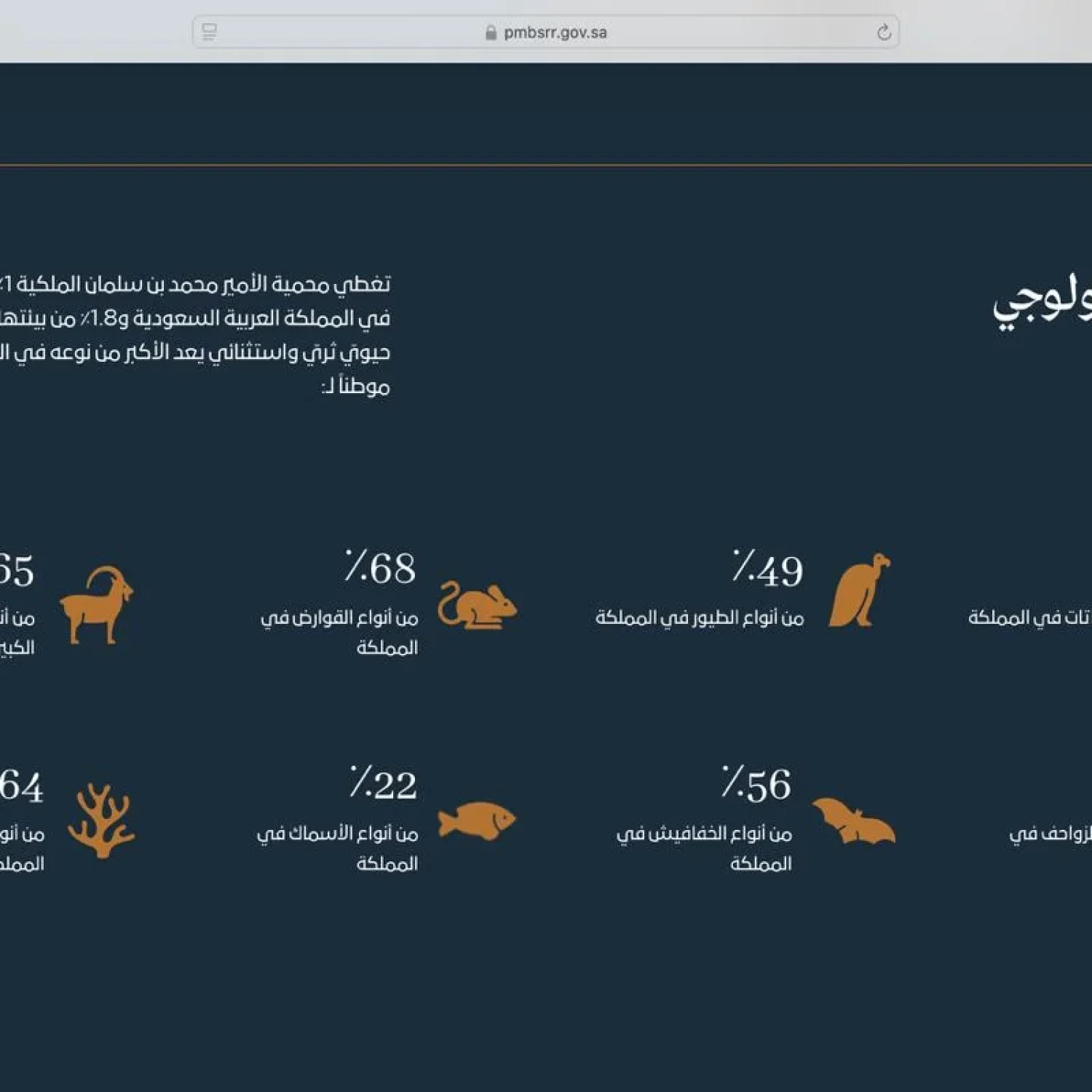Click the page reload icon in address bar
This screenshot has height=1092, width=1092.
[x=884, y=32]
